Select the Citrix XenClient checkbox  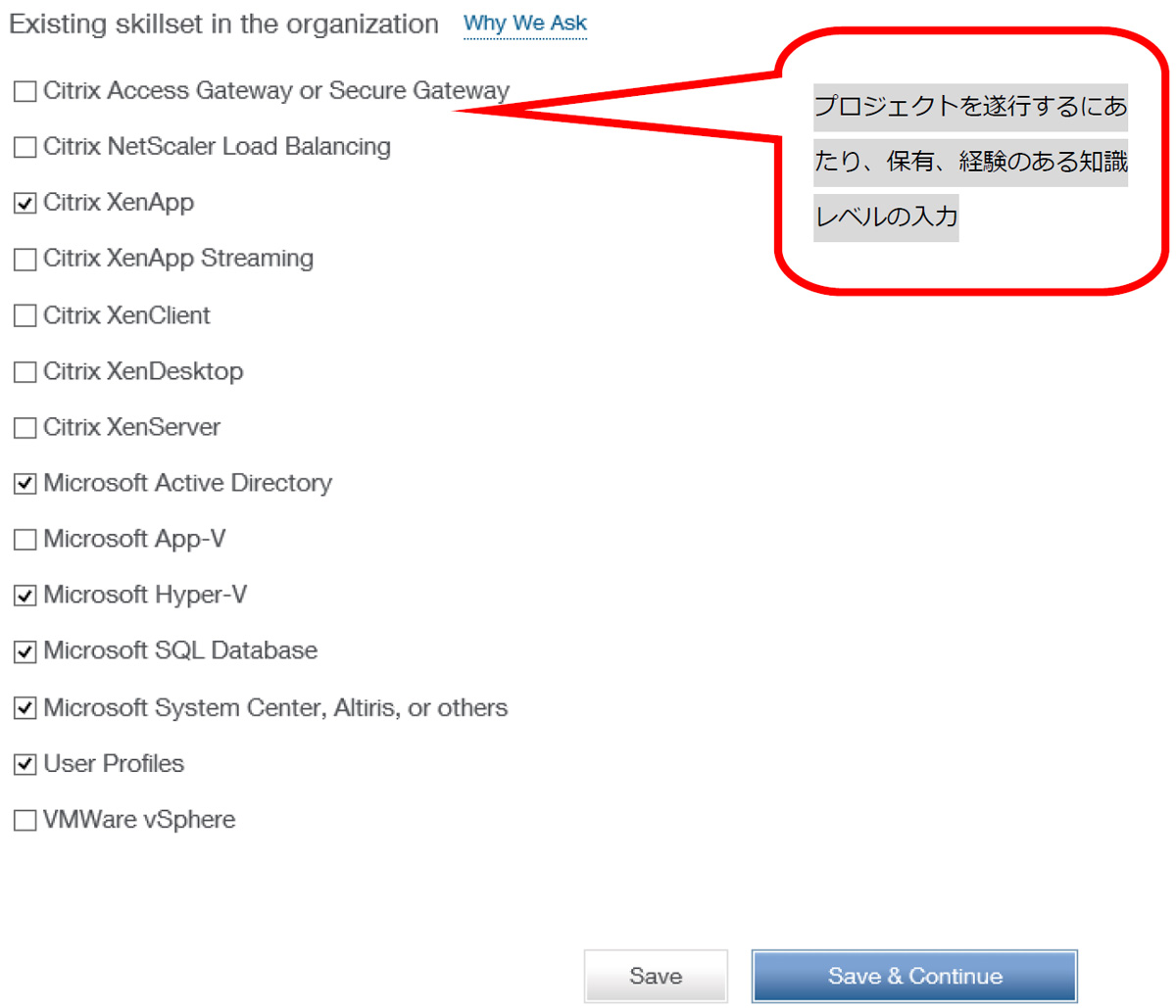24,316
